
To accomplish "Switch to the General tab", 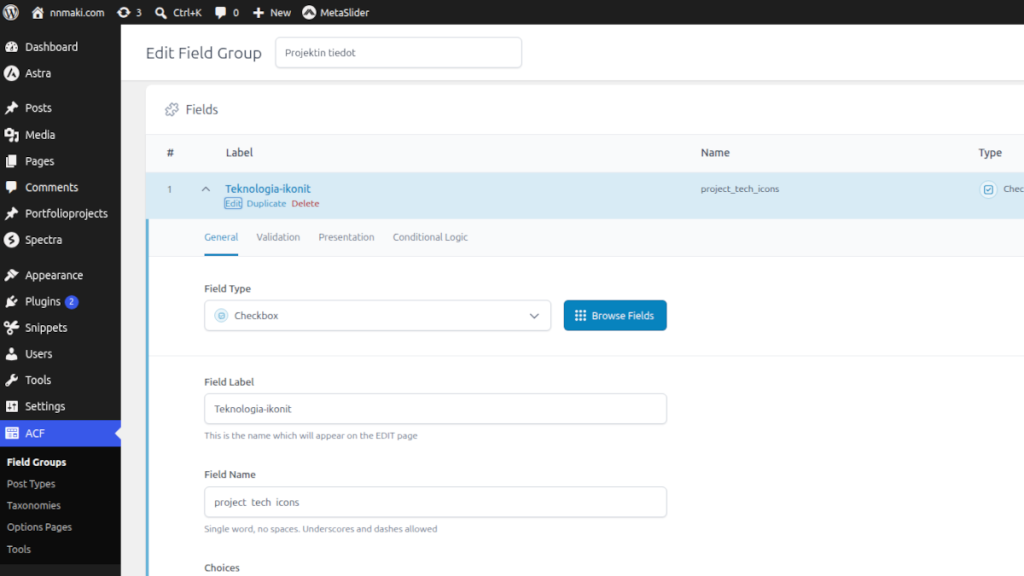I will (221, 237).
